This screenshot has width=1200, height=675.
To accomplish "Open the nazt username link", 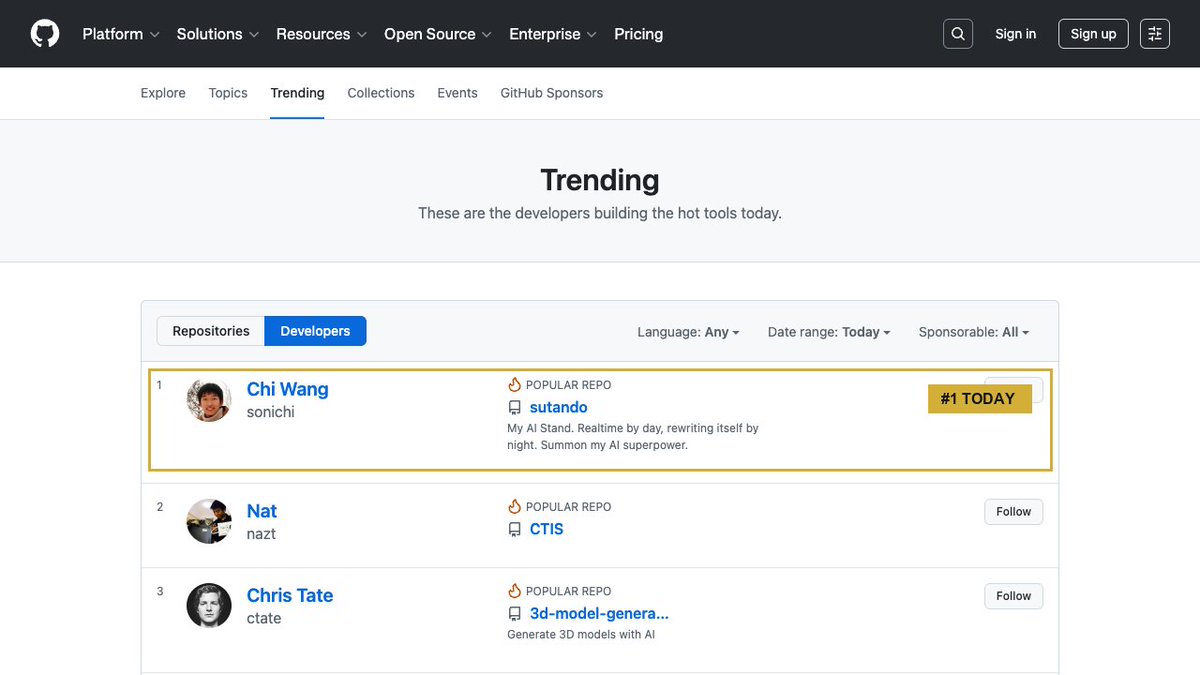I will (261, 534).
